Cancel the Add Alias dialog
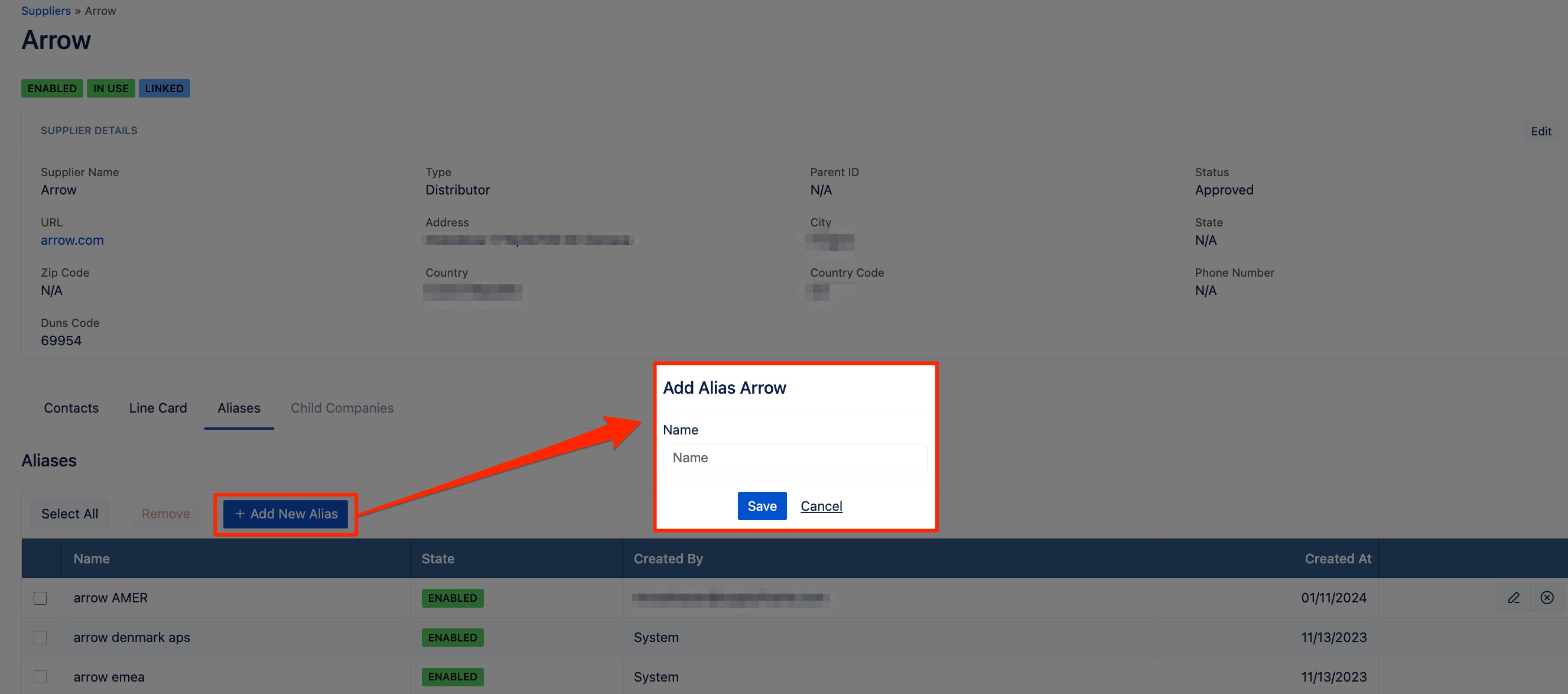This screenshot has width=1568, height=694. click(x=821, y=506)
